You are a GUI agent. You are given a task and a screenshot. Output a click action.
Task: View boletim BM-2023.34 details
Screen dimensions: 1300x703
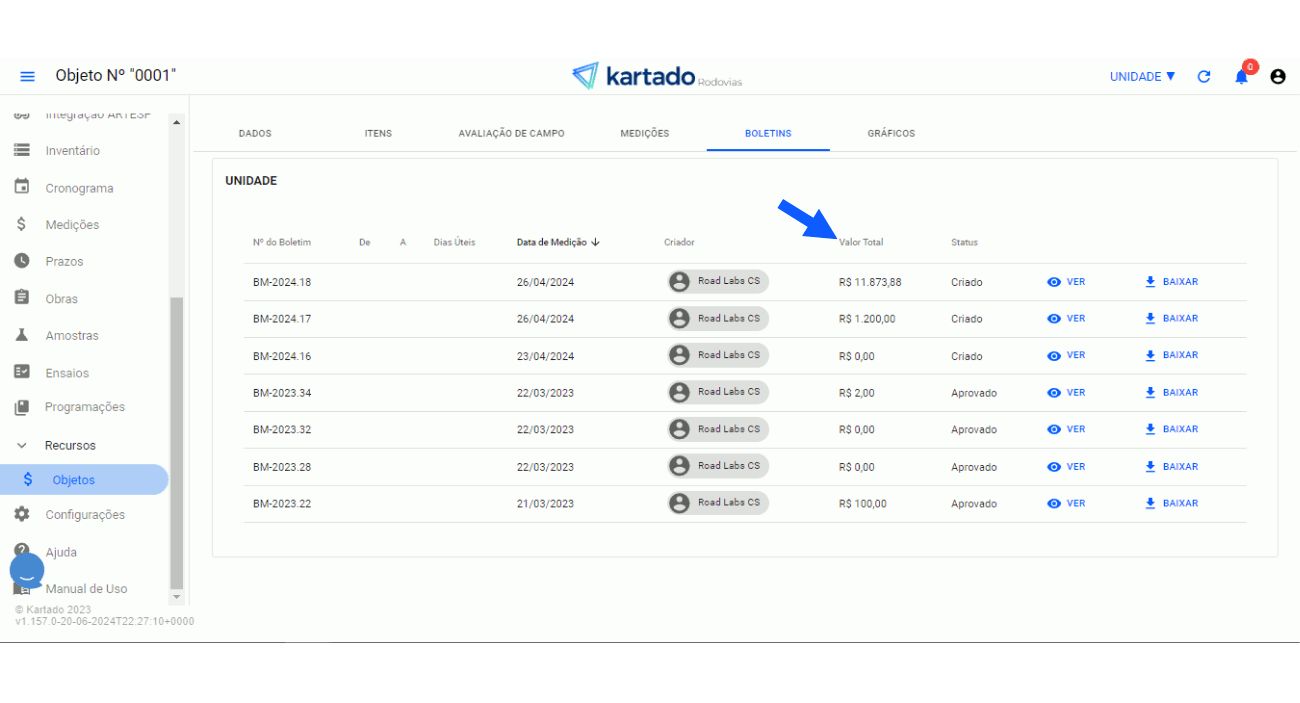(x=1066, y=393)
